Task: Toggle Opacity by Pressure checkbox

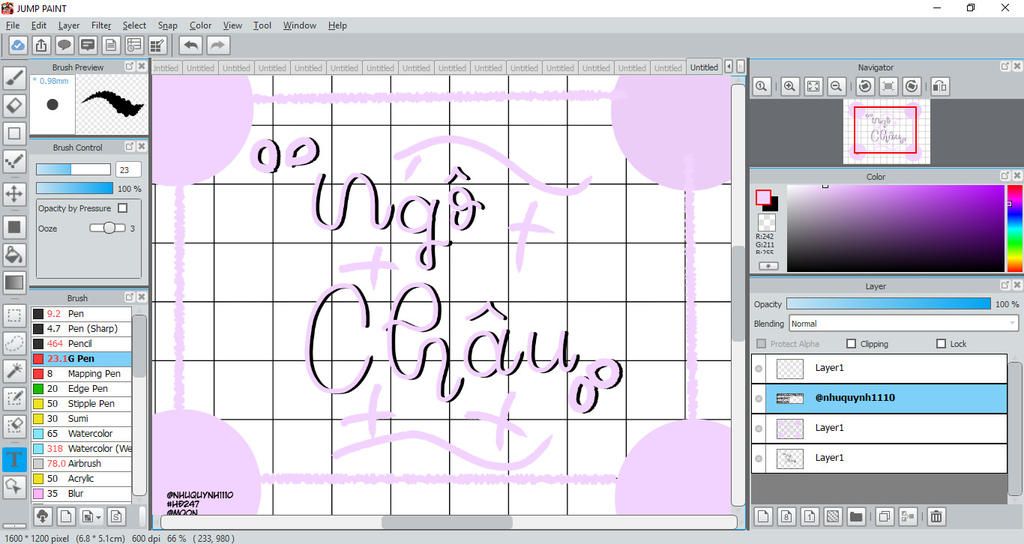Action: click(x=122, y=208)
